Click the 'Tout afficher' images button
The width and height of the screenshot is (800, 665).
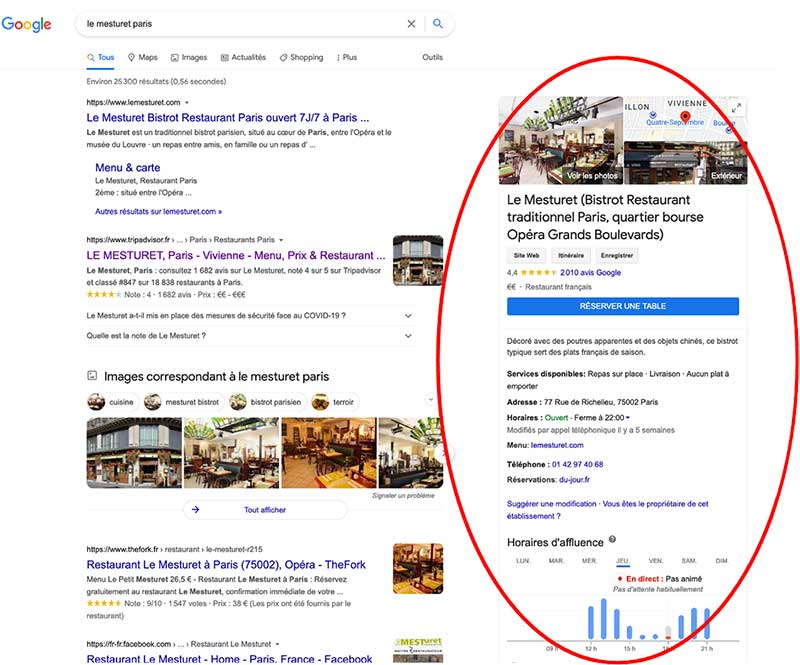tap(264, 509)
